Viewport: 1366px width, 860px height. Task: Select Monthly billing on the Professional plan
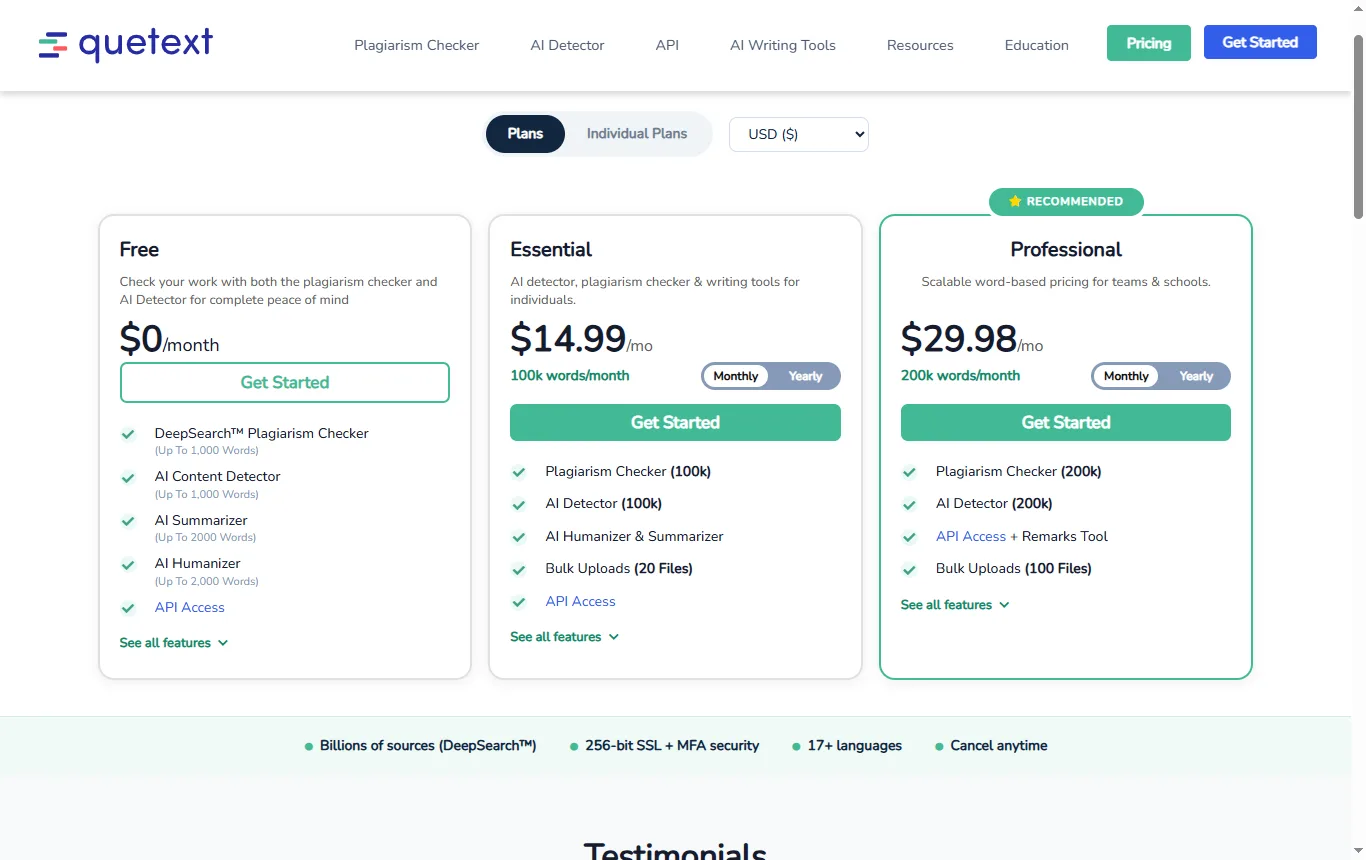1126,376
